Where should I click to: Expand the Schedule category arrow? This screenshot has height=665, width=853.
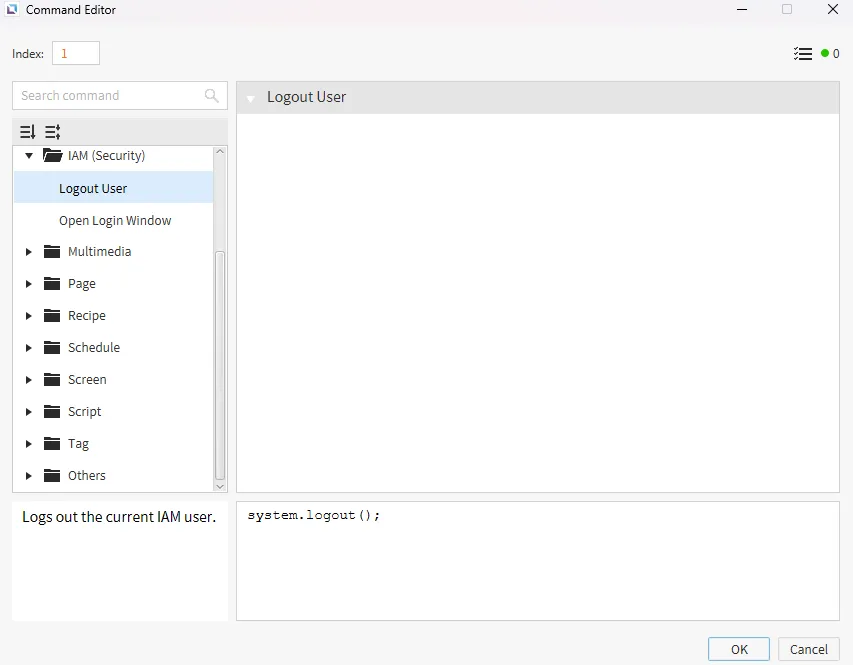(x=29, y=348)
